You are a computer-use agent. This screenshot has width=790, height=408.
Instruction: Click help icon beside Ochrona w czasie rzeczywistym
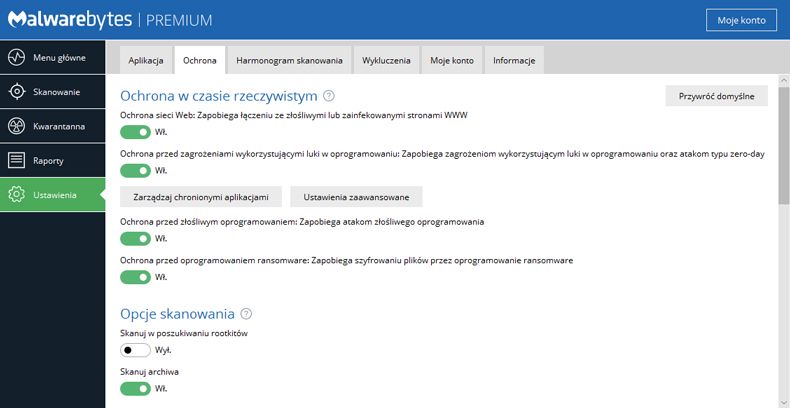click(329, 96)
